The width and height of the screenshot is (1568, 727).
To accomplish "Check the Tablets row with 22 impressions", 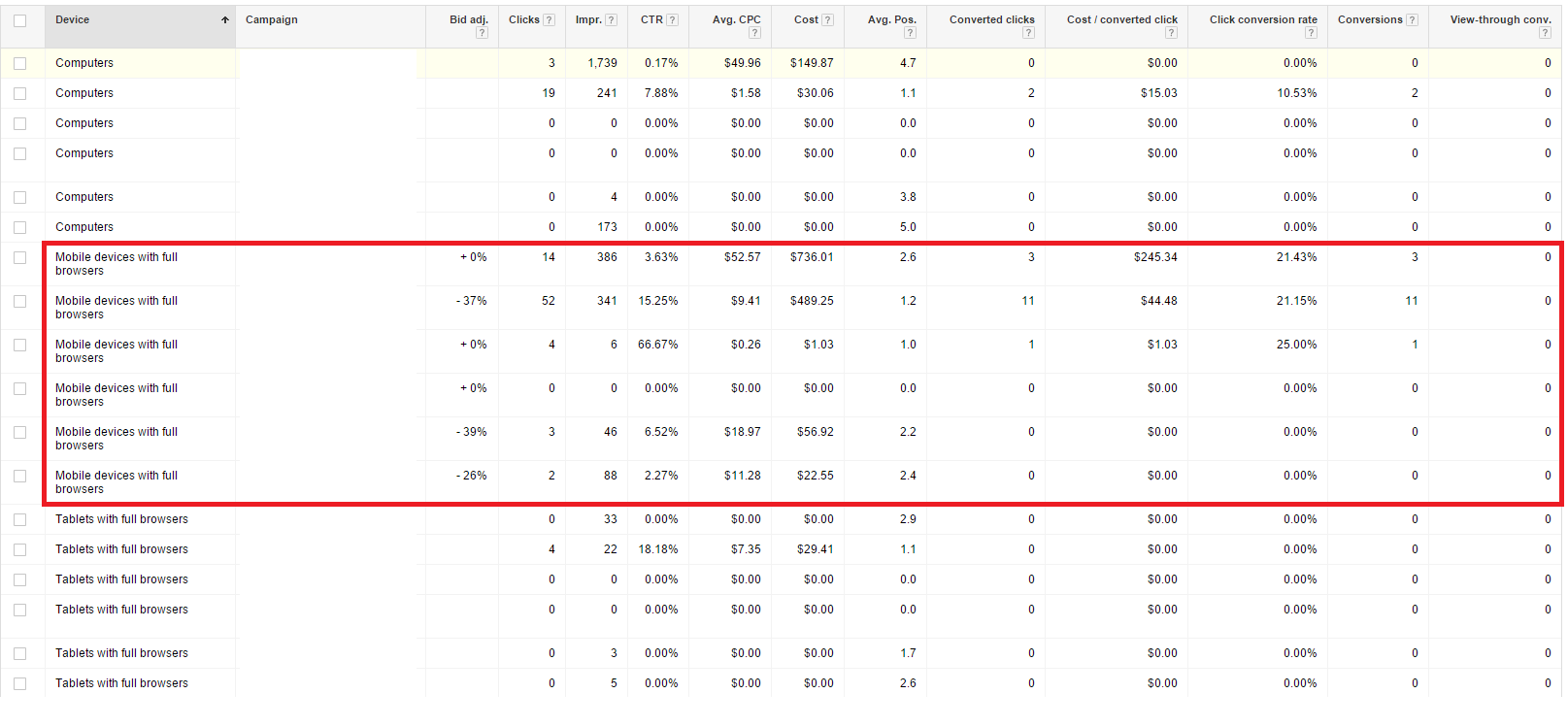I will [x=20, y=549].
